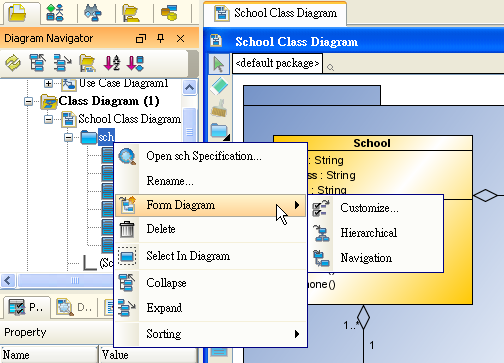Expand the Use Case Diagram1 node

point(48,83)
